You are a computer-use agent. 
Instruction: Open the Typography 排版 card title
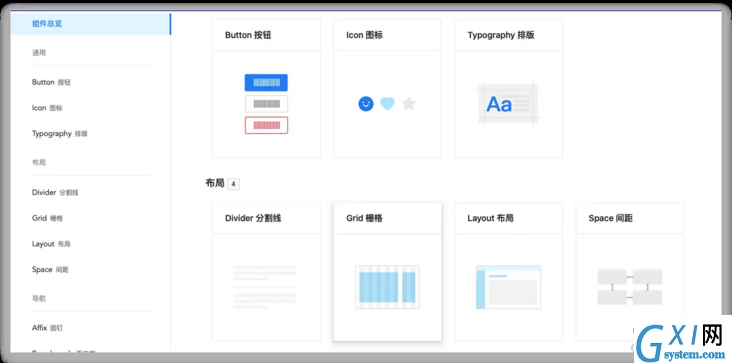[501, 35]
